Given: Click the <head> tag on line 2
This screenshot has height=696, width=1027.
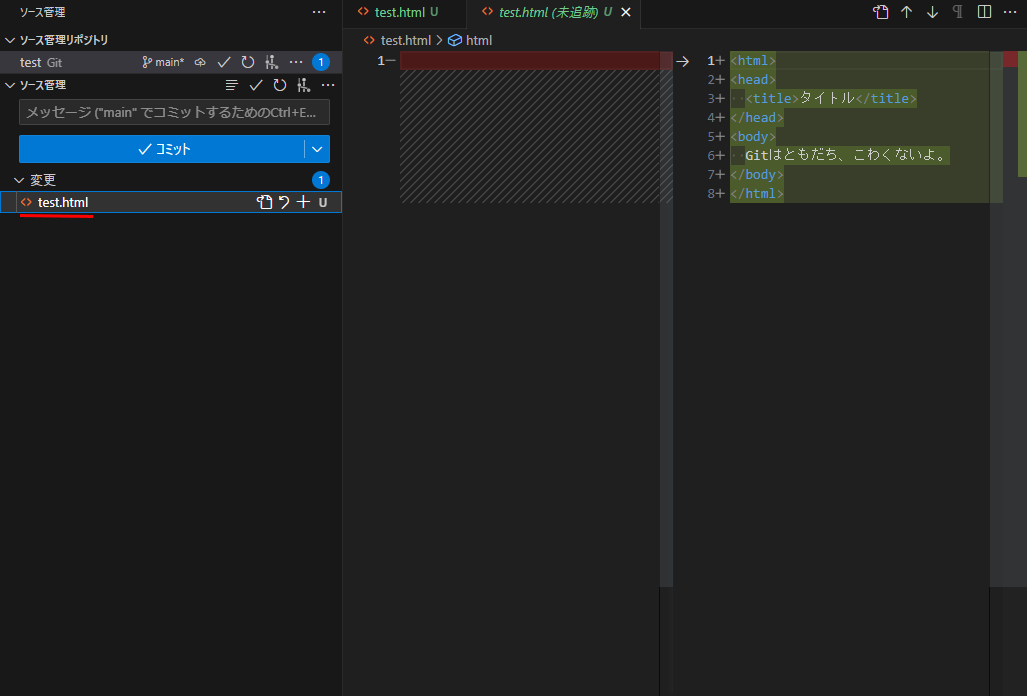Looking at the screenshot, I should [753, 79].
